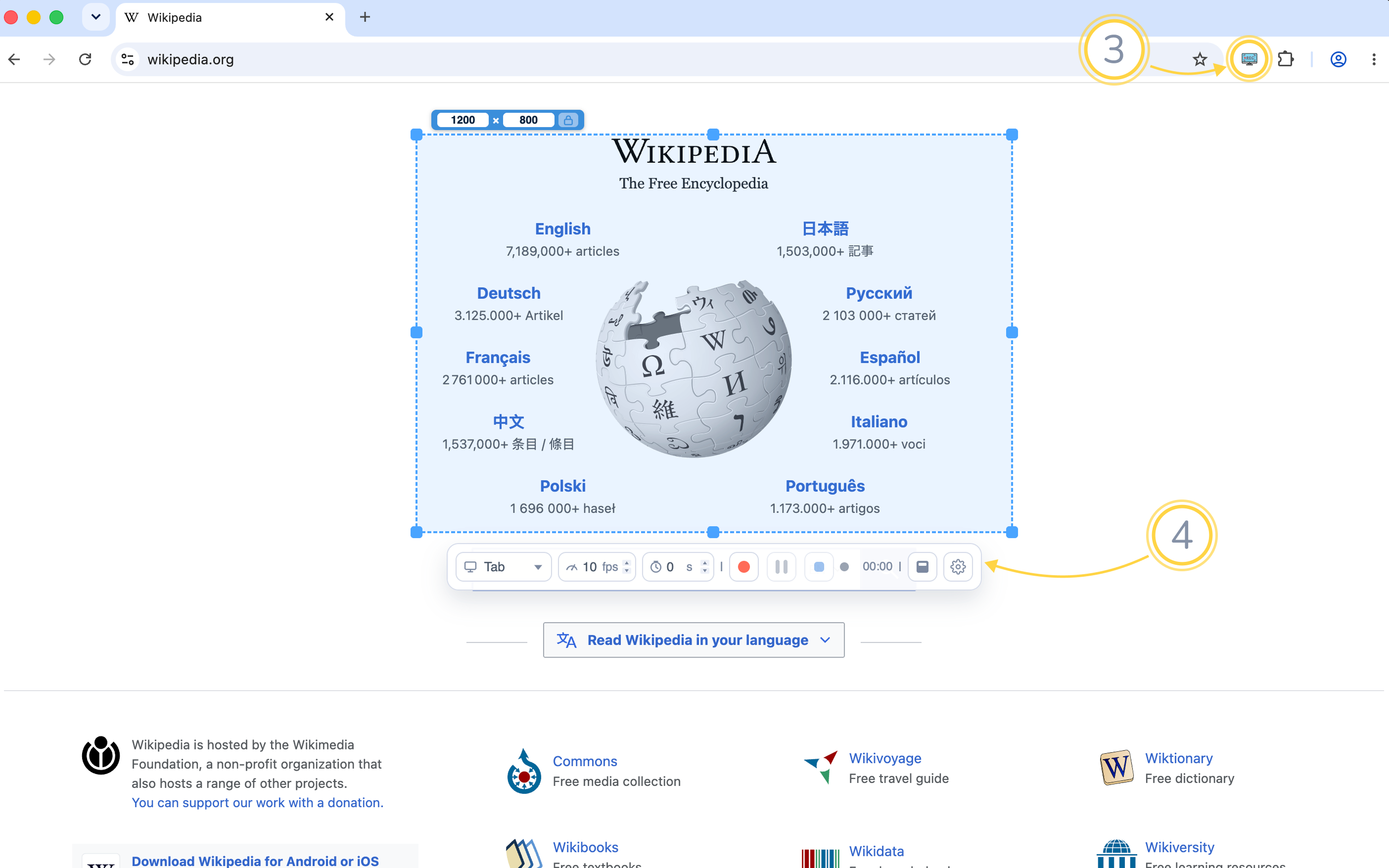Screen dimensions: 1389x868
Task: Open Chrome's three-dot menu
Action: click(x=1374, y=59)
